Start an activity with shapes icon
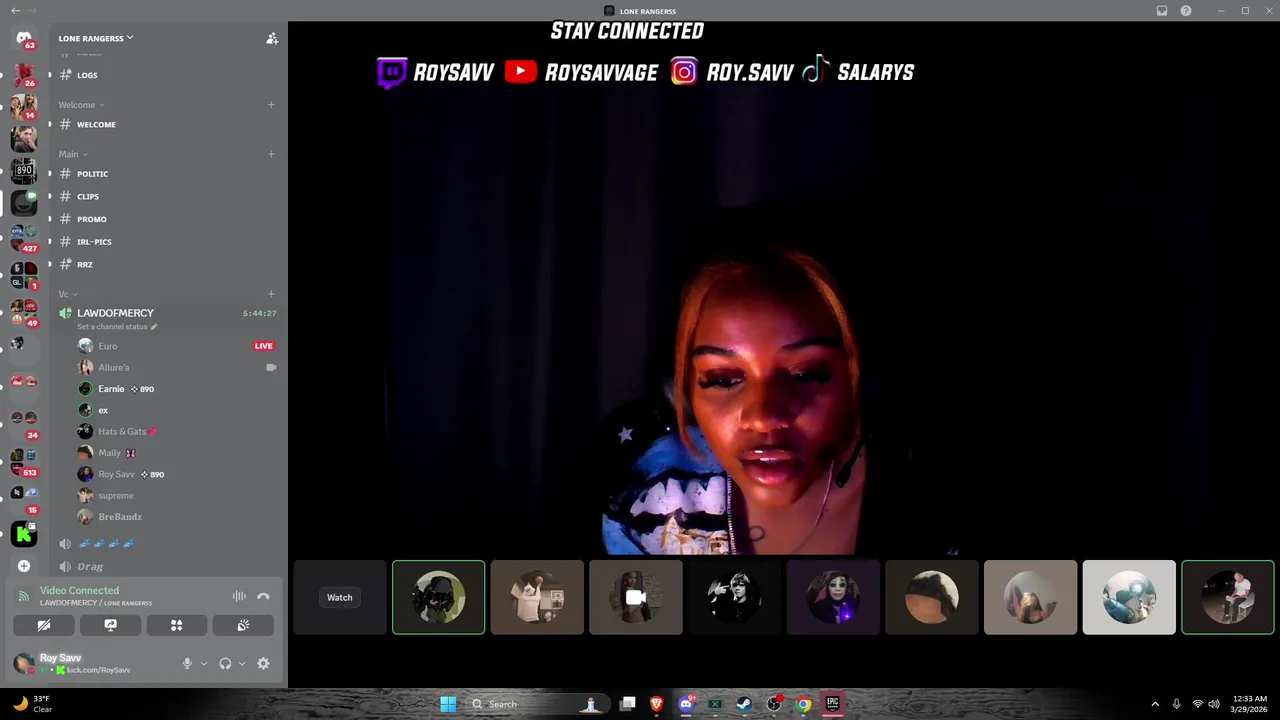The width and height of the screenshot is (1280, 720). [x=177, y=625]
